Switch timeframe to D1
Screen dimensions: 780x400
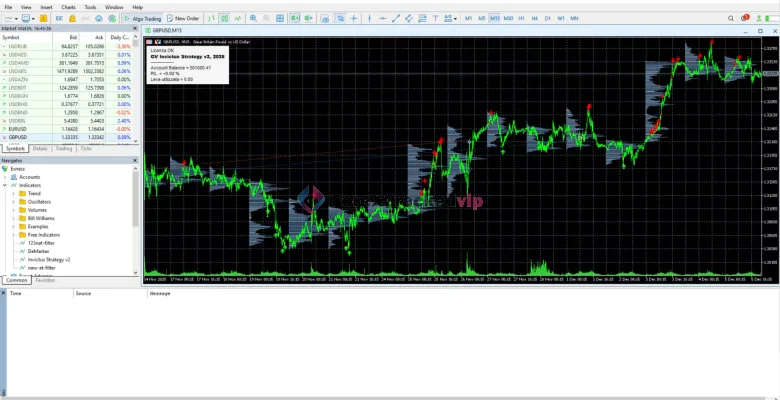click(548, 18)
